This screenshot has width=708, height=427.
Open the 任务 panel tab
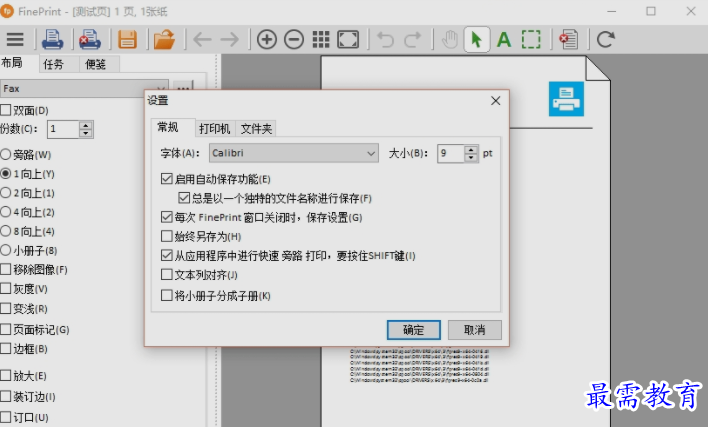tap(53, 65)
